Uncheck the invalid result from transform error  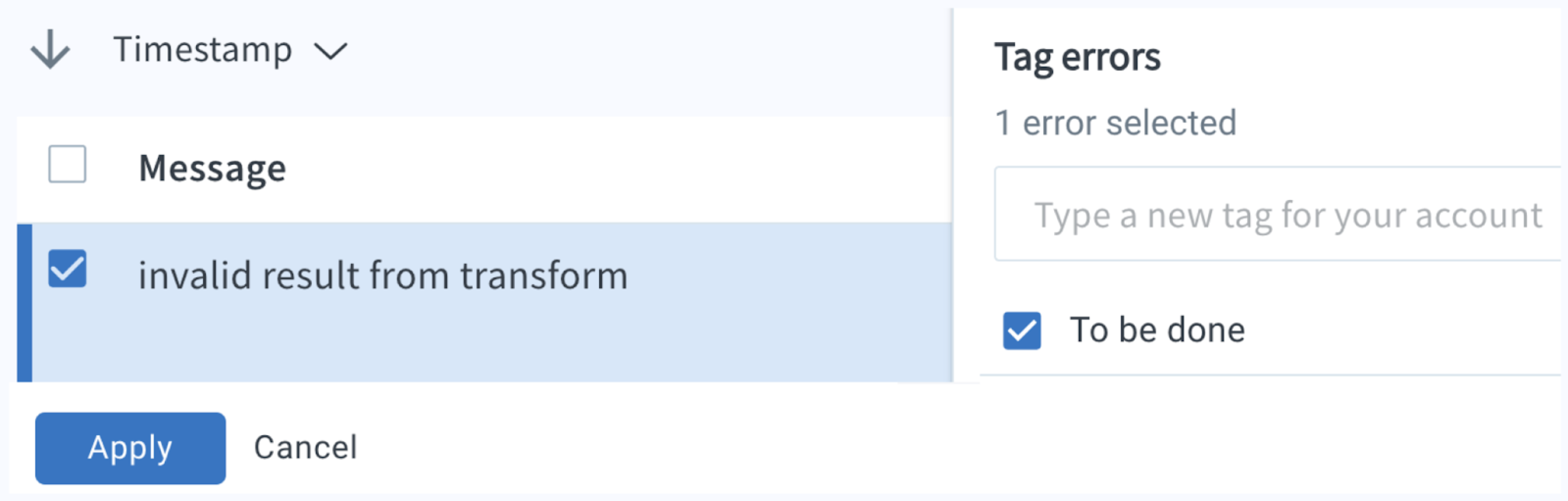tap(67, 268)
